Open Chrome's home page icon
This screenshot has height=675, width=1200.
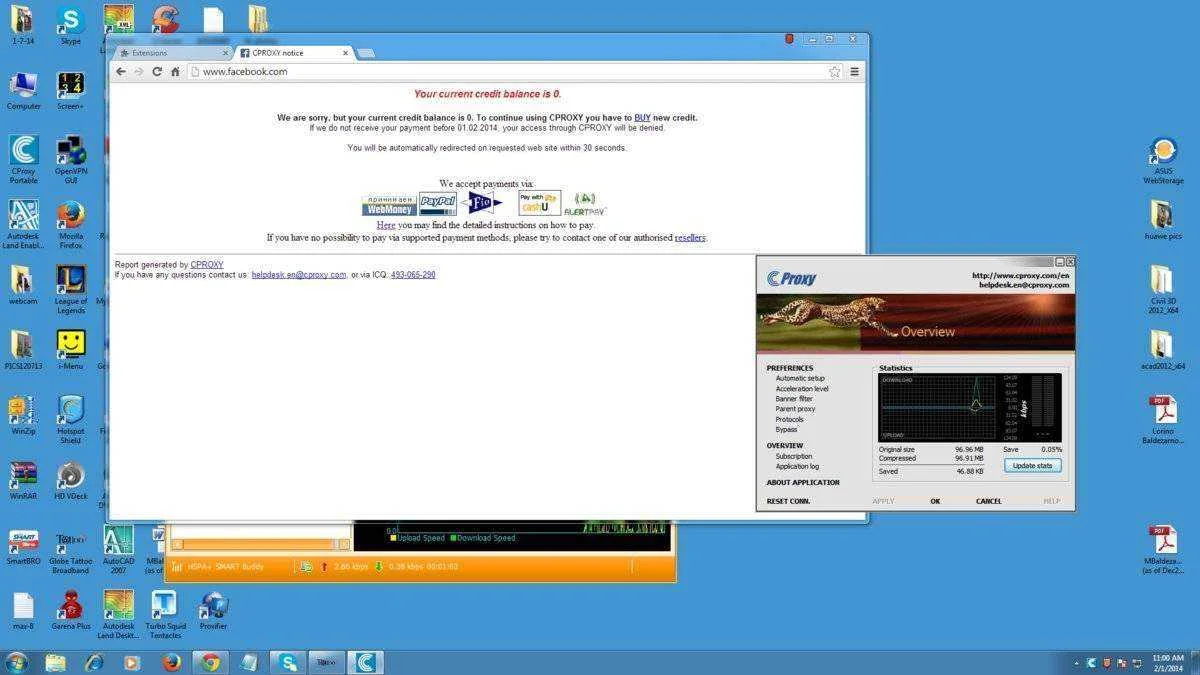click(175, 72)
